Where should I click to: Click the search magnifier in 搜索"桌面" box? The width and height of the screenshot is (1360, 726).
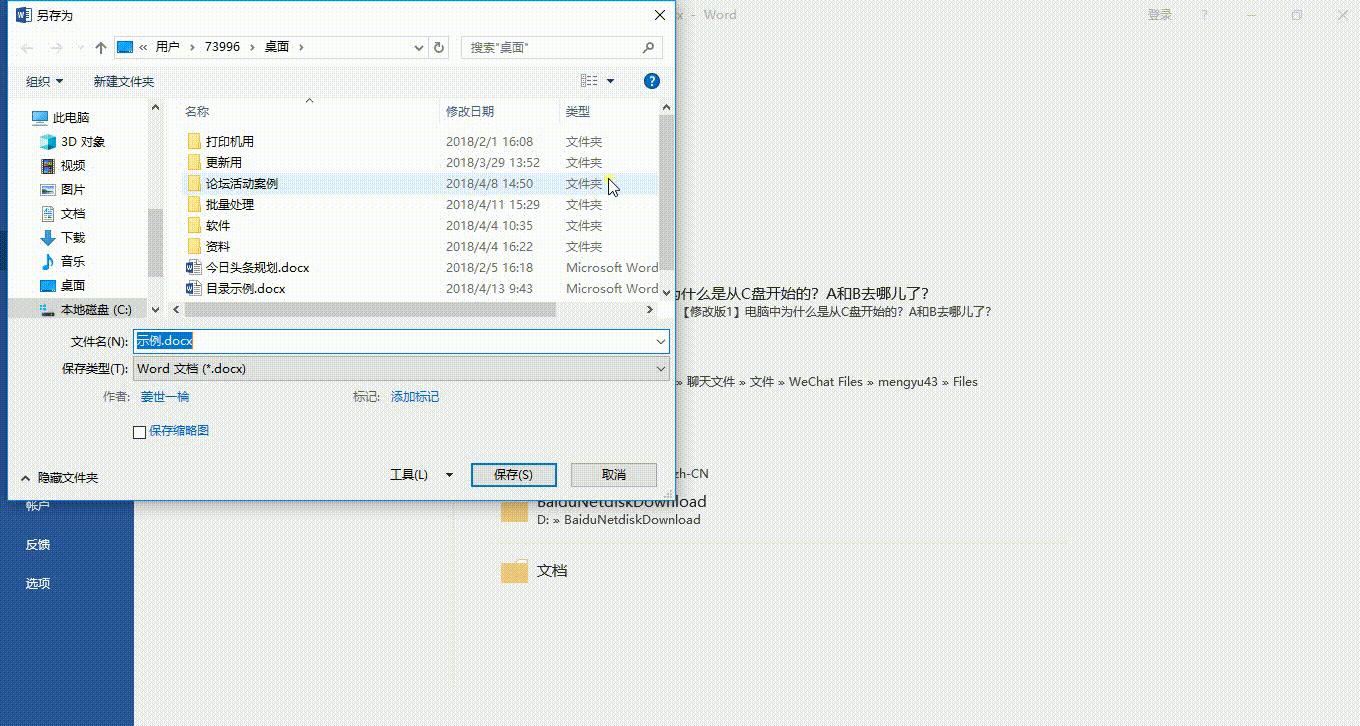pos(648,47)
